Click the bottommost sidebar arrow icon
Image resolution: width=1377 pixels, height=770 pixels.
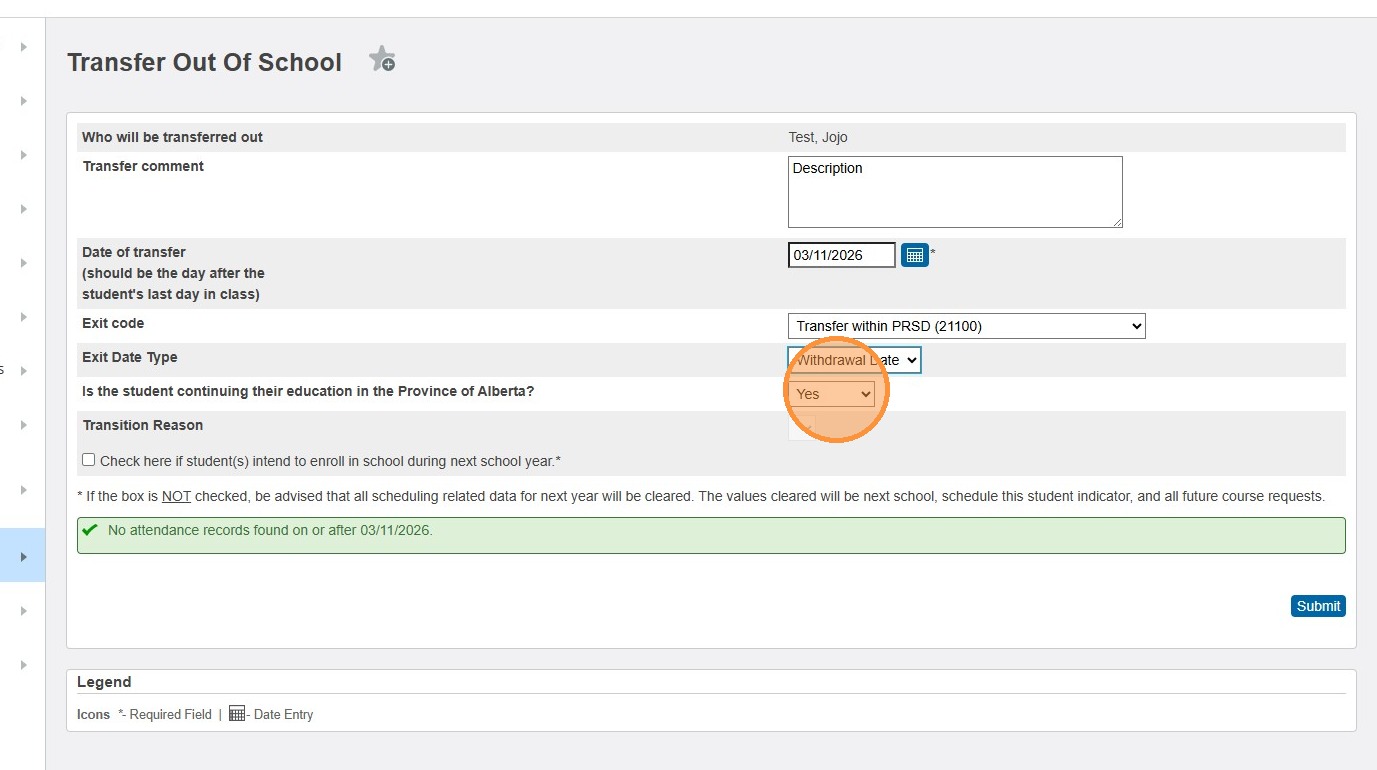click(24, 664)
